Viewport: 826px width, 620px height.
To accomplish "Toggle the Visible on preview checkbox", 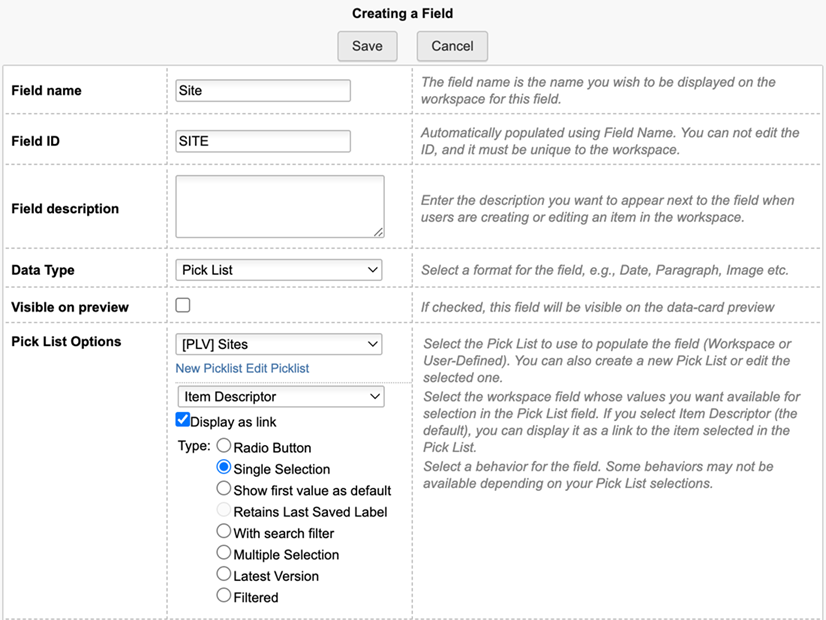I will point(183,306).
